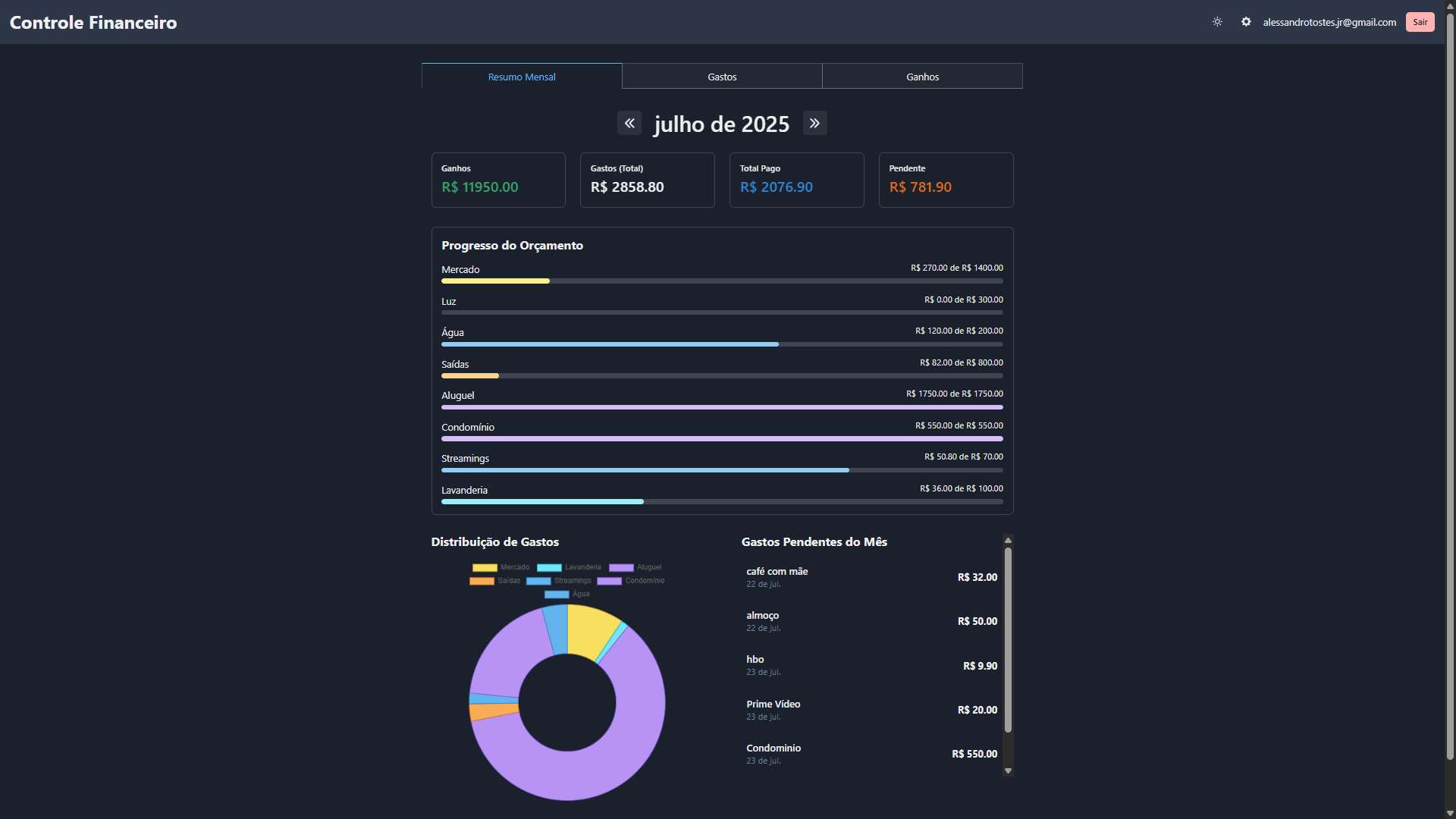Click the Mercado budget progress bar

point(721,281)
